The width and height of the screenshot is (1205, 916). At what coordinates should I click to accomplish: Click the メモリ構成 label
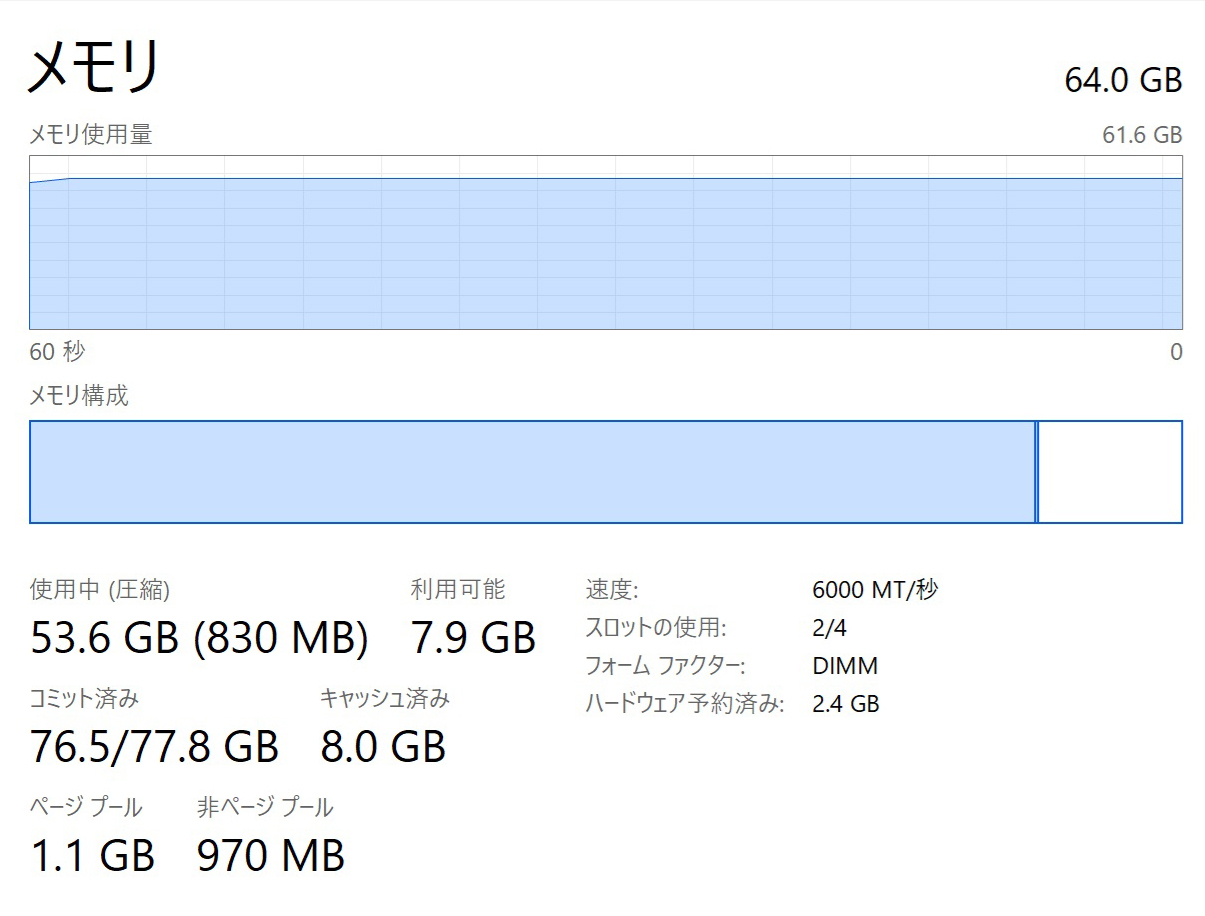79,396
